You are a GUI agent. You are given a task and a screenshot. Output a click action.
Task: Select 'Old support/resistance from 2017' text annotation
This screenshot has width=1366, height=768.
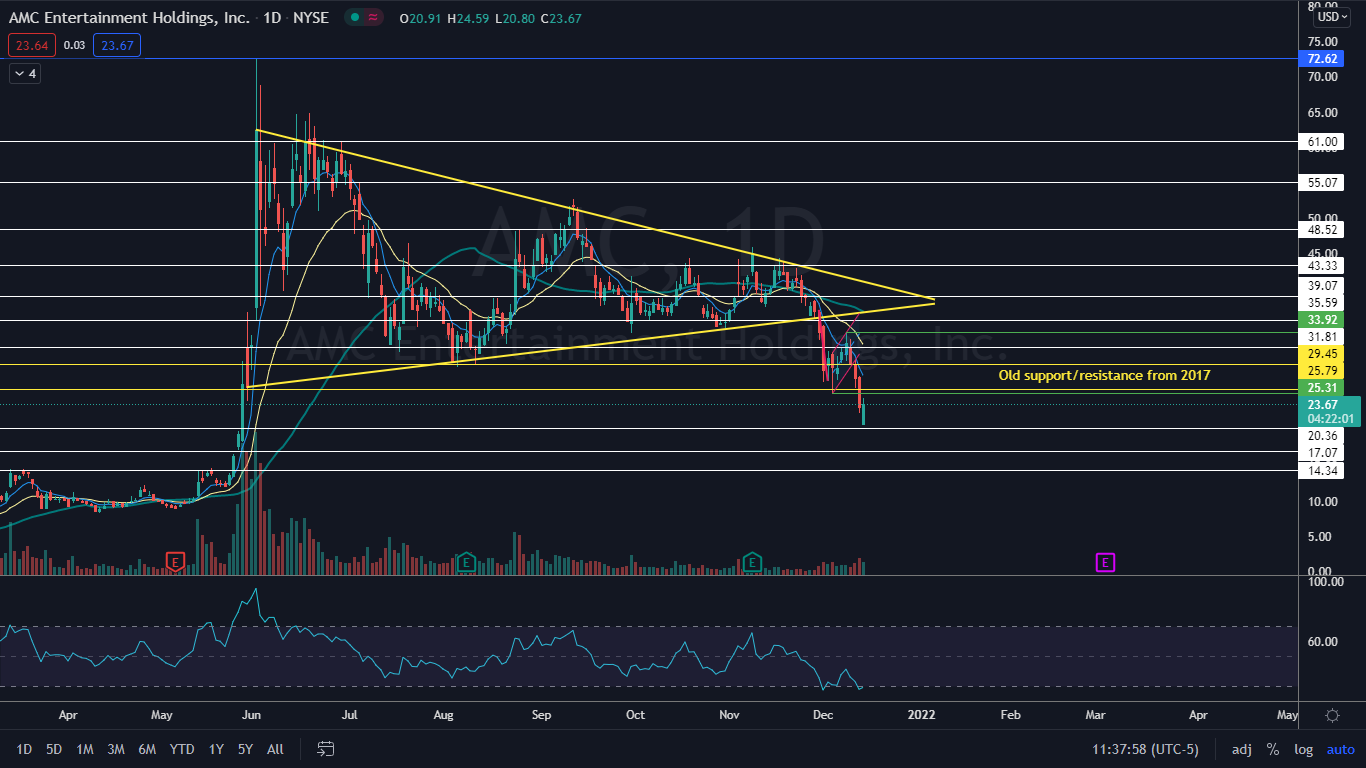pos(1104,375)
